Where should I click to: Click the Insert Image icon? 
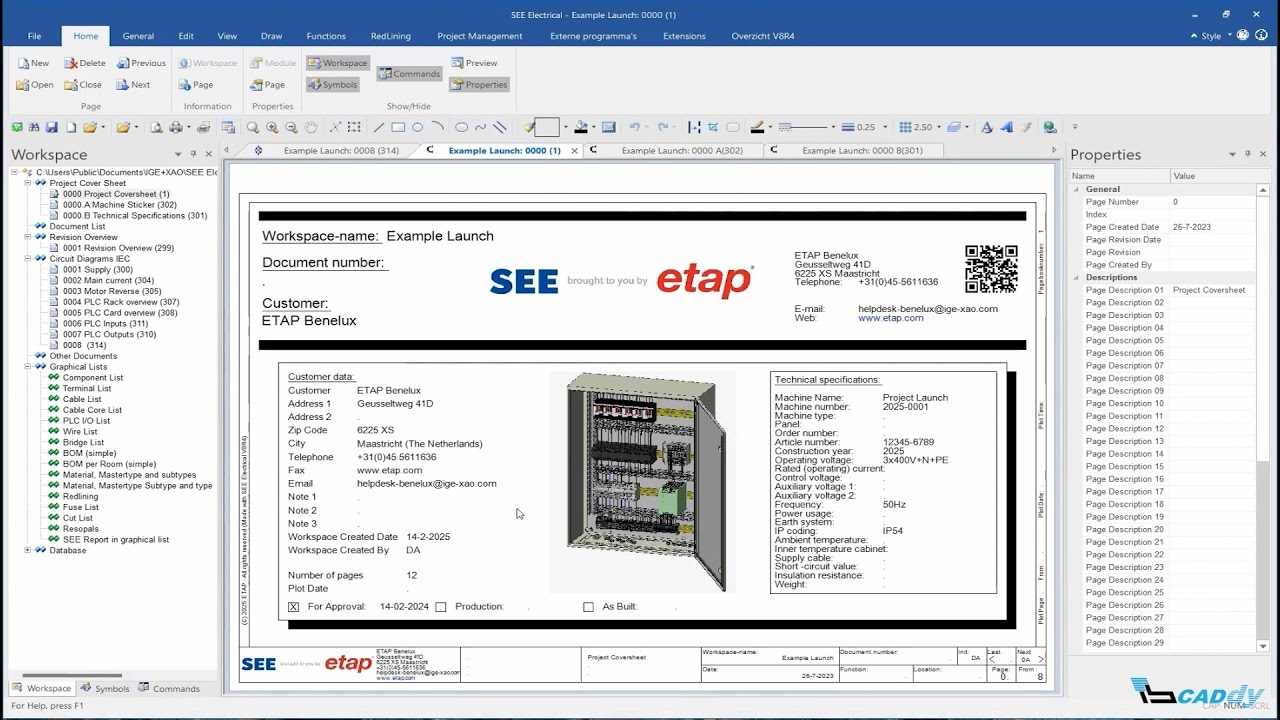[608, 127]
